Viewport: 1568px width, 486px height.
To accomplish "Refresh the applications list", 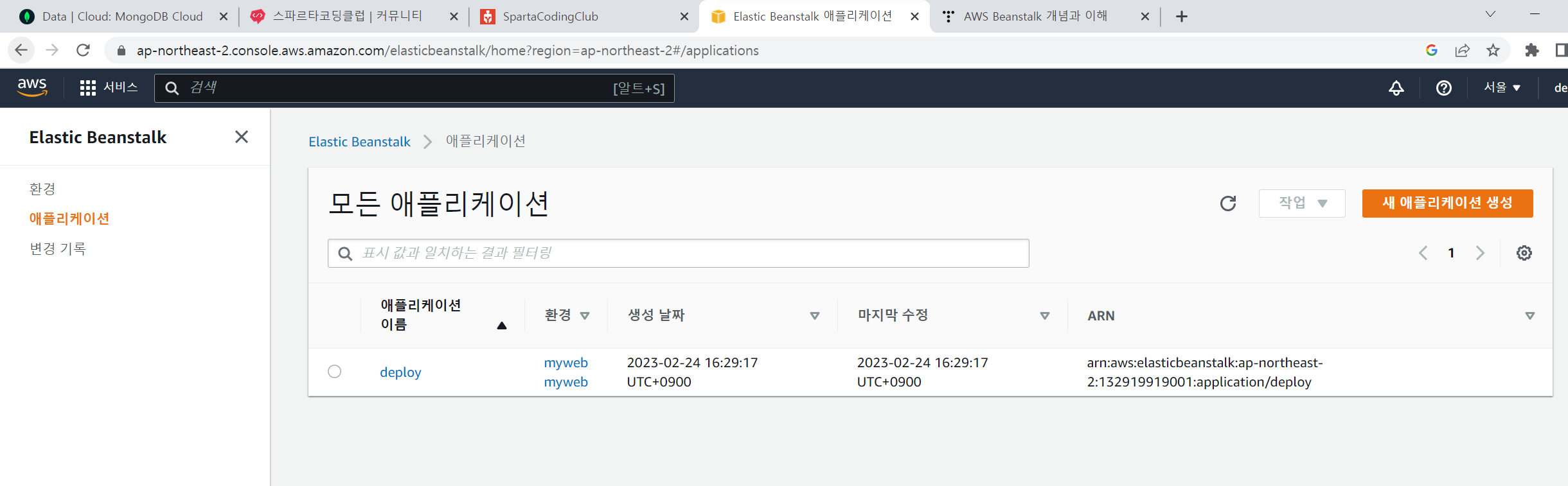I will (1228, 204).
